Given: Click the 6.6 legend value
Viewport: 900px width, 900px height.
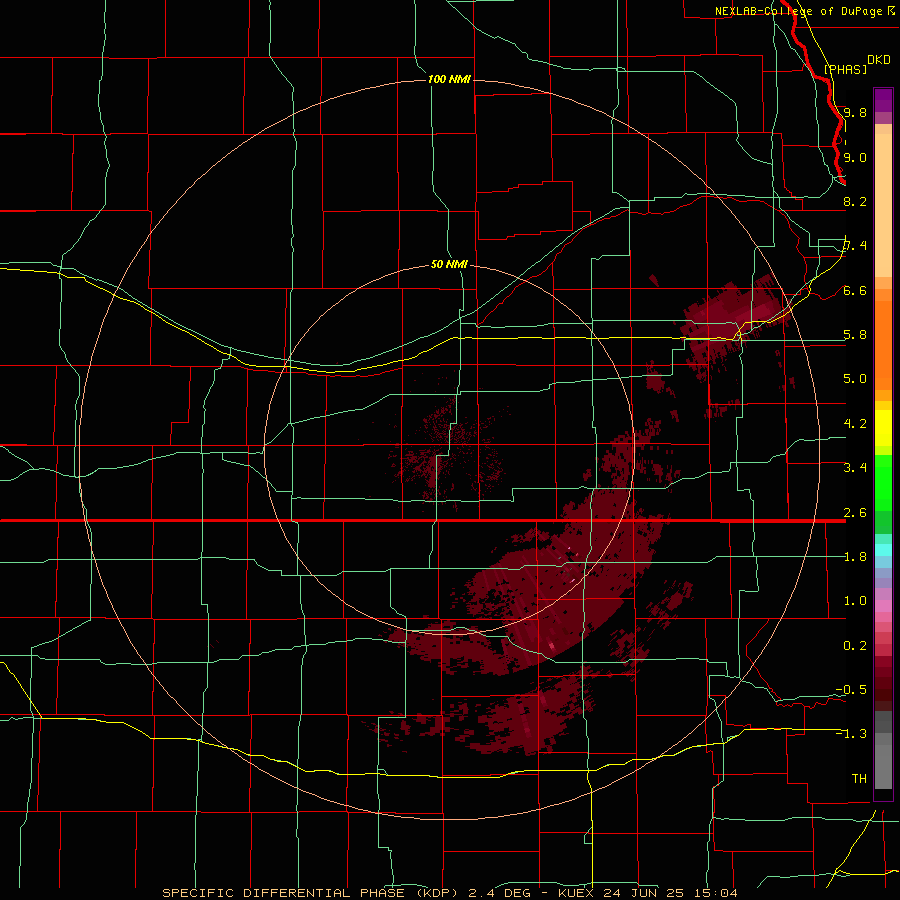Looking at the screenshot, I should tap(855, 290).
